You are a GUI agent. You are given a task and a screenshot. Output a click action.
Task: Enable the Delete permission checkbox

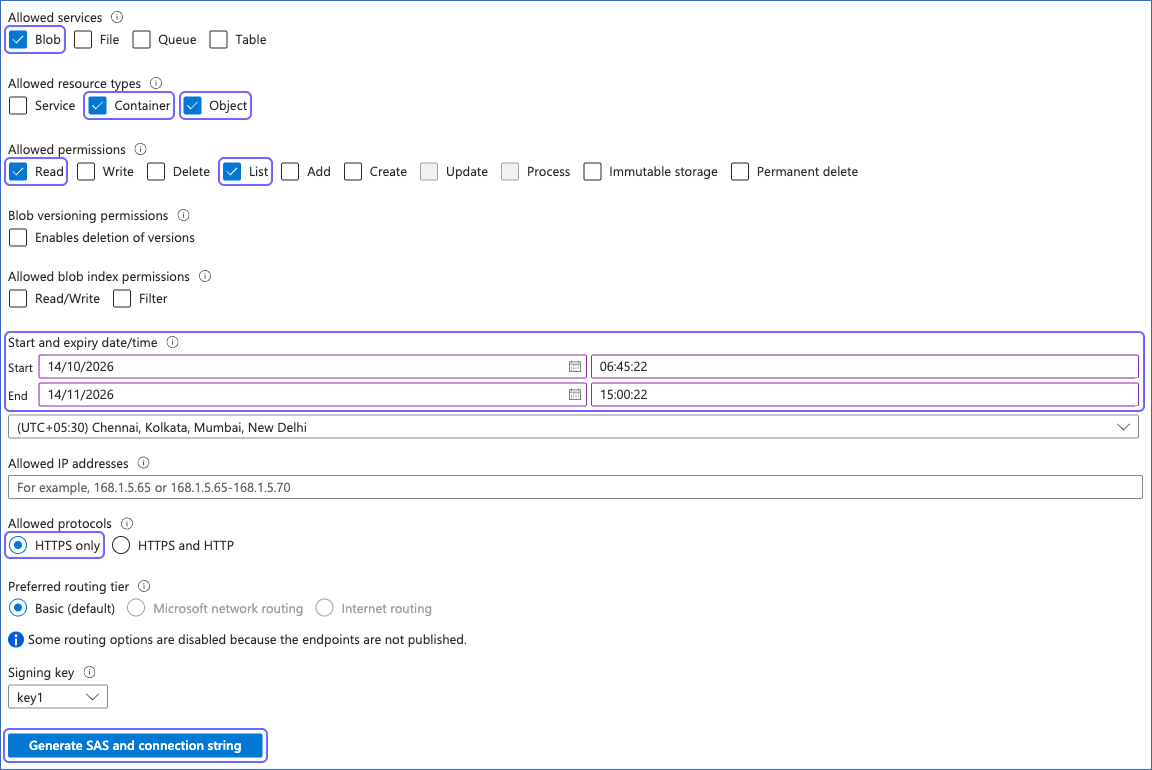click(156, 172)
